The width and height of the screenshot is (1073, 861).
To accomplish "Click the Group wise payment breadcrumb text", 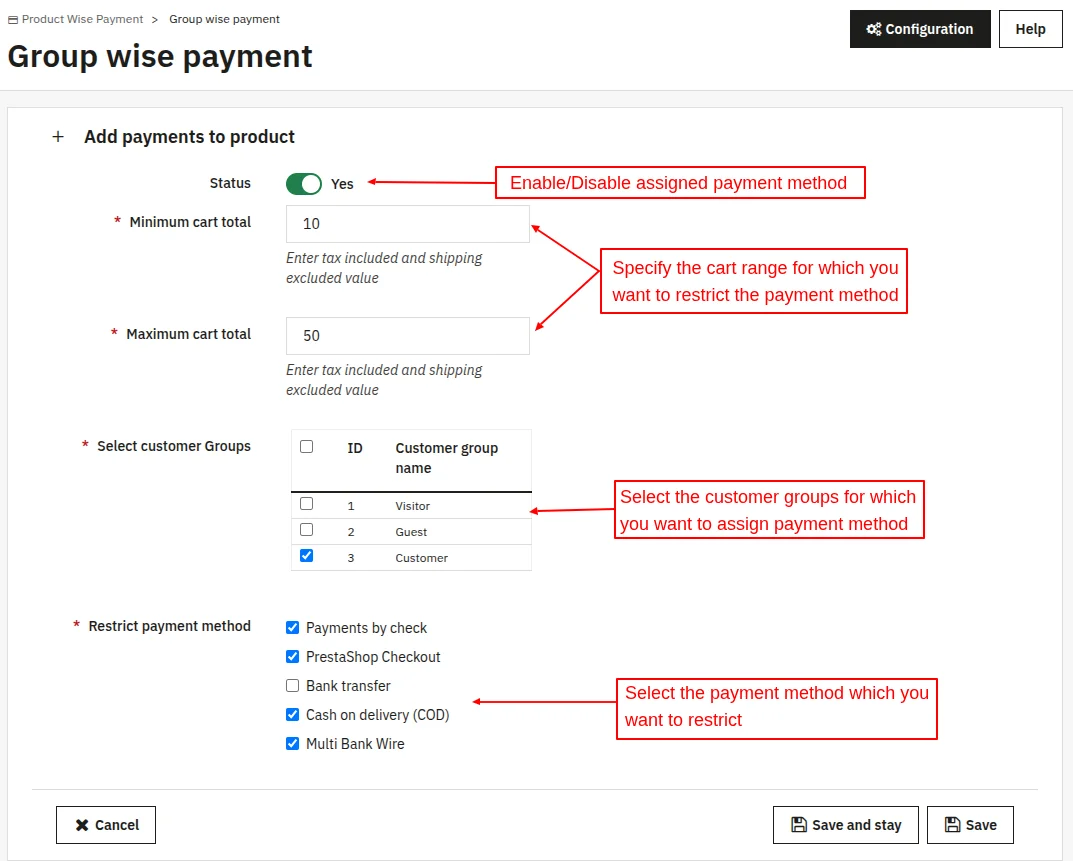I will [224, 19].
